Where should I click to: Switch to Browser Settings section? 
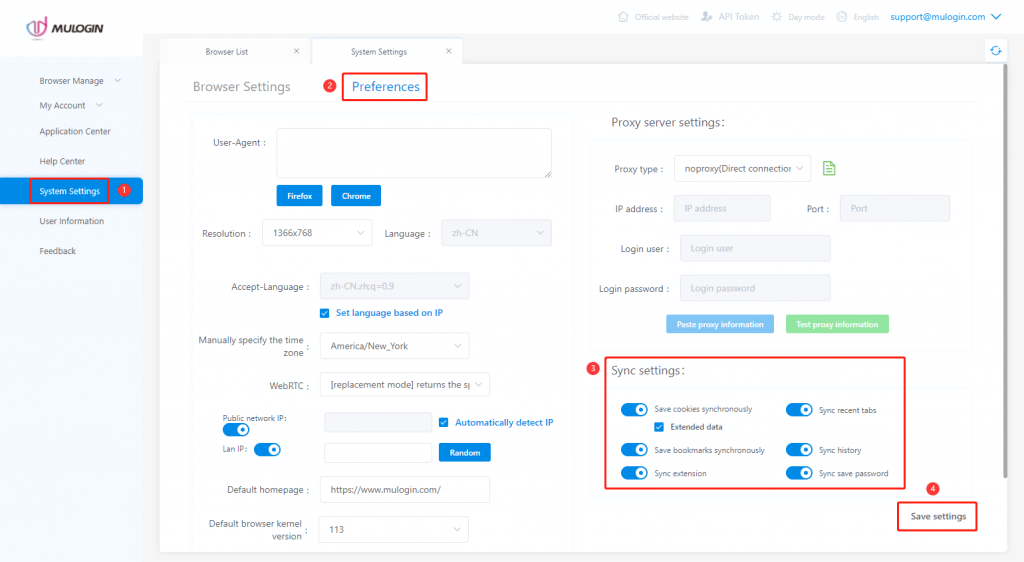[242, 87]
